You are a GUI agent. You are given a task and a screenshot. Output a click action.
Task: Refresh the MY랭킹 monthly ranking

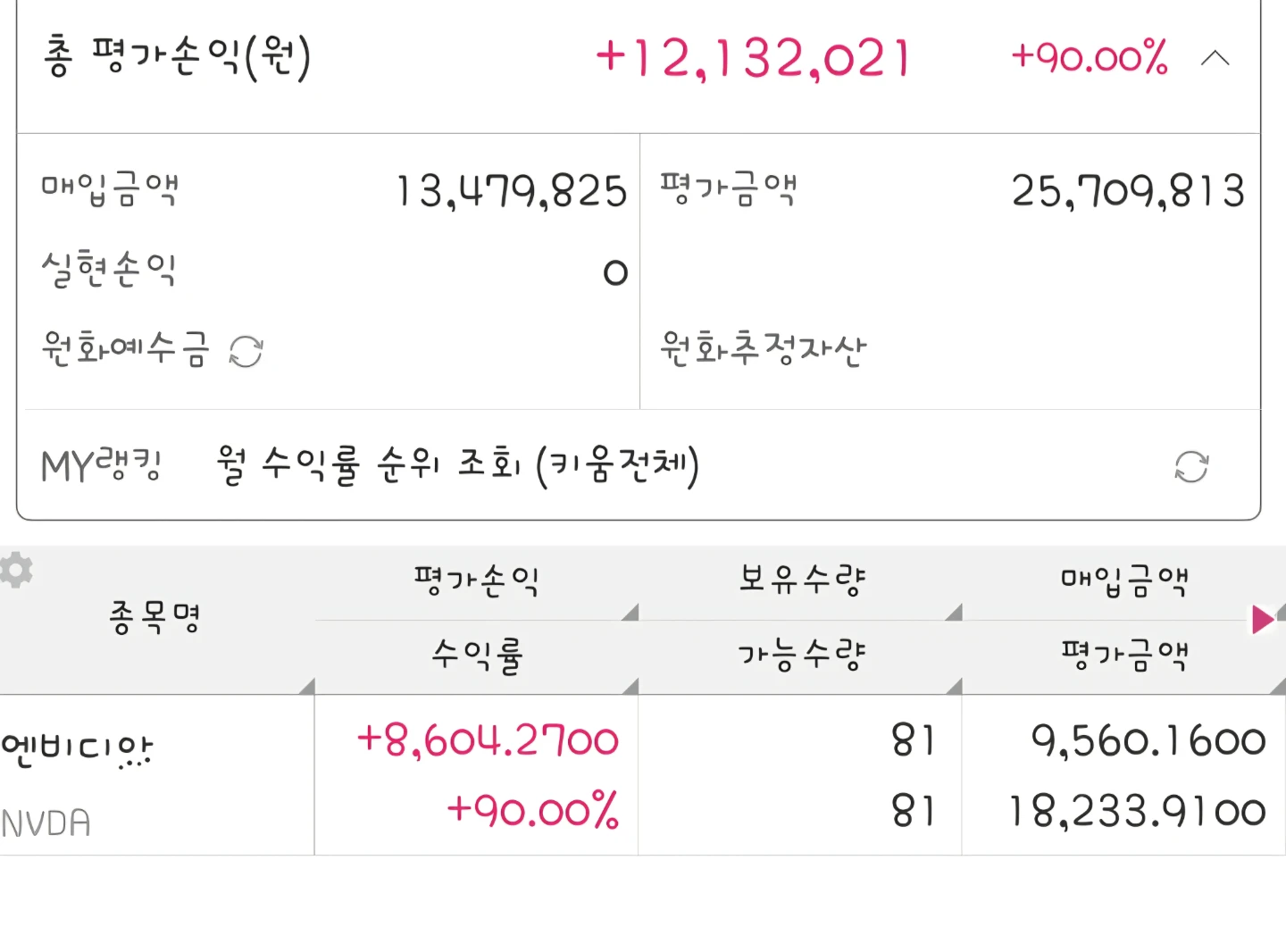[x=1191, y=466]
